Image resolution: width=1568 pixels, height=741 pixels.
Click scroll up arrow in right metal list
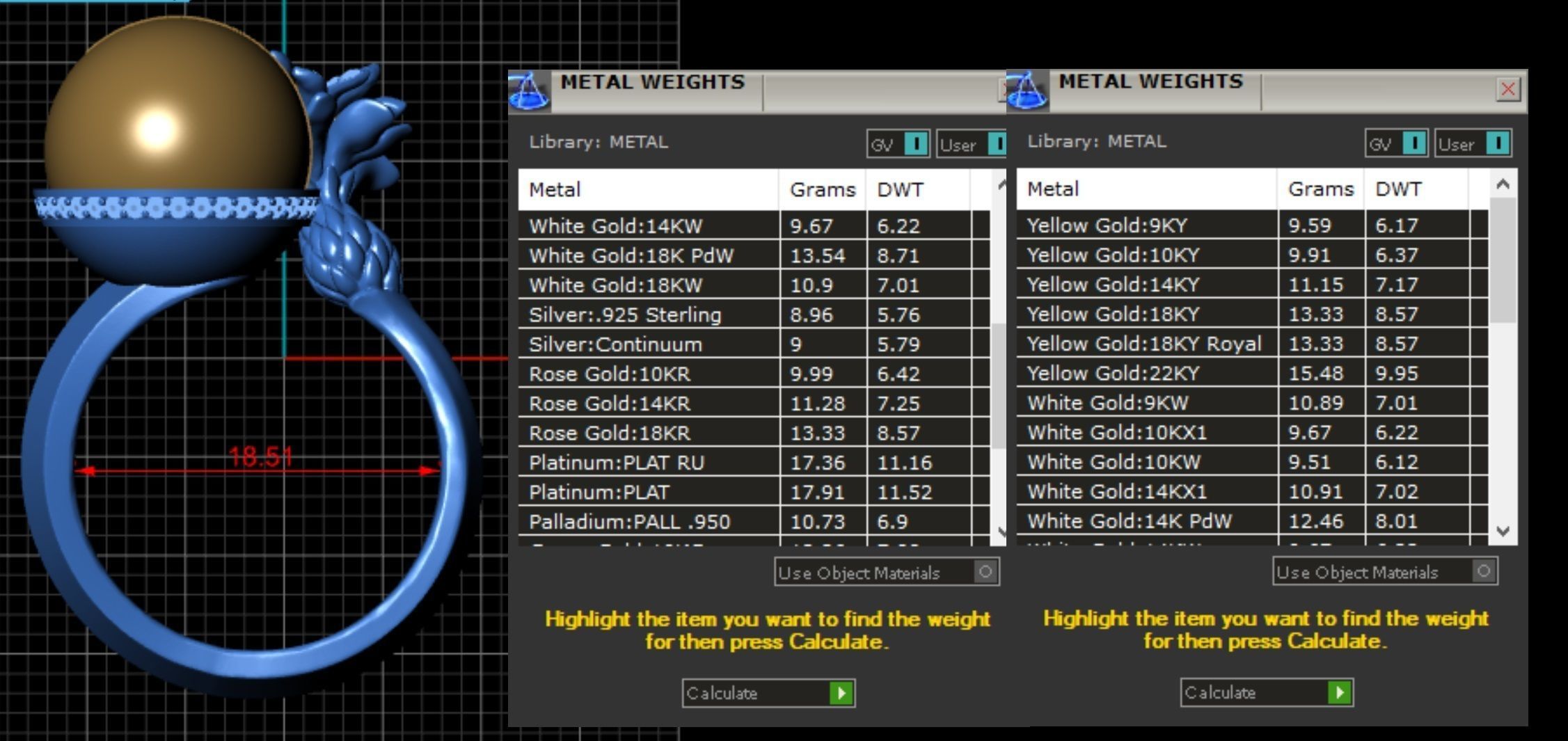1503,184
